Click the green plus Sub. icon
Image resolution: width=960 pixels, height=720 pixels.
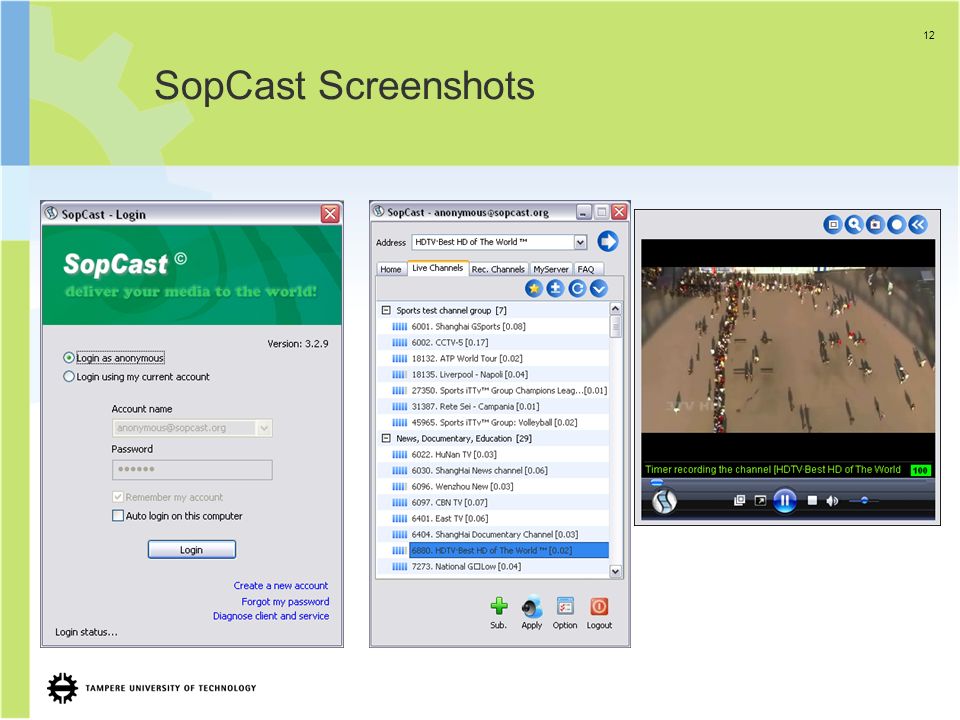click(499, 606)
